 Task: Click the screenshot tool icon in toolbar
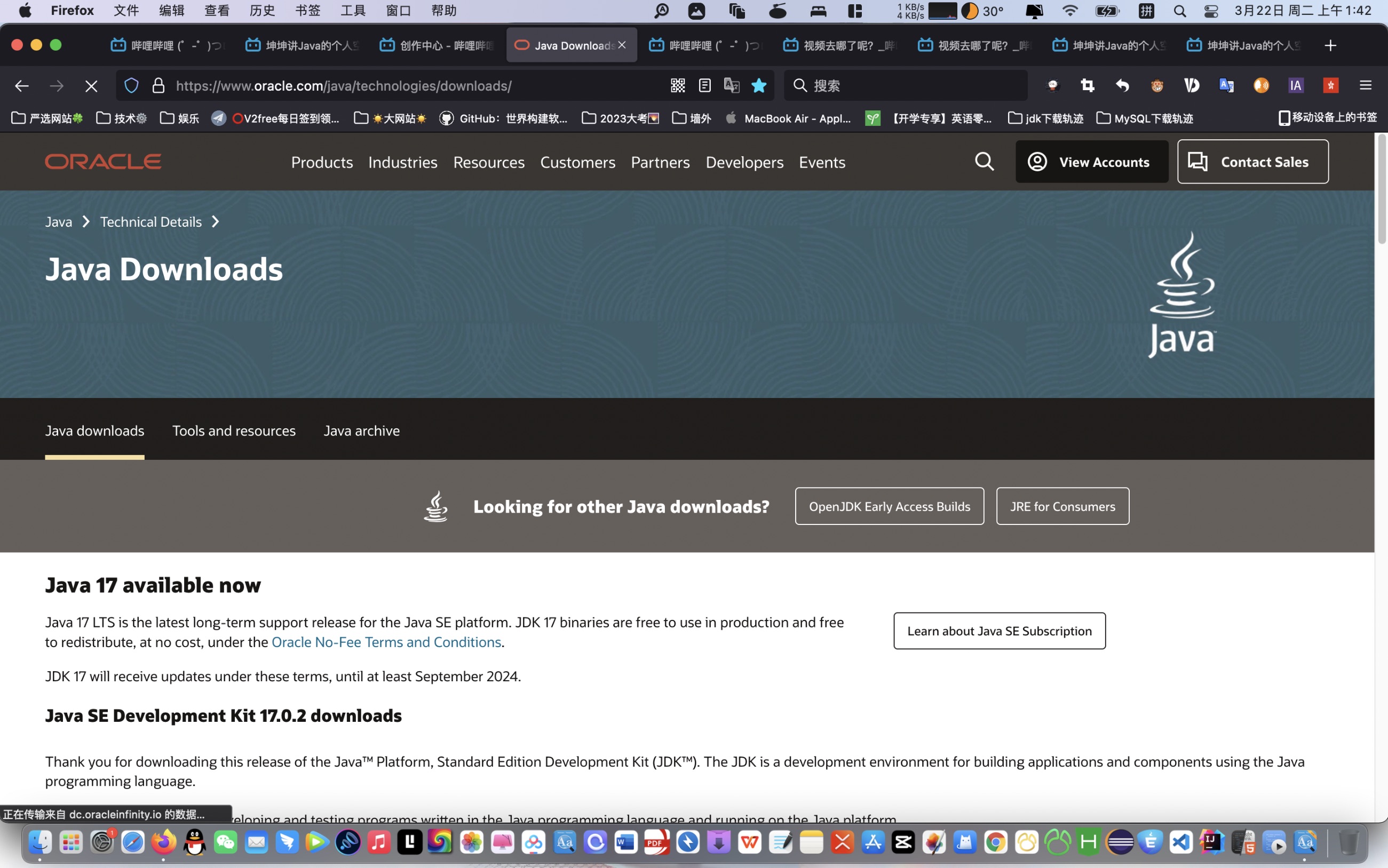click(1088, 86)
